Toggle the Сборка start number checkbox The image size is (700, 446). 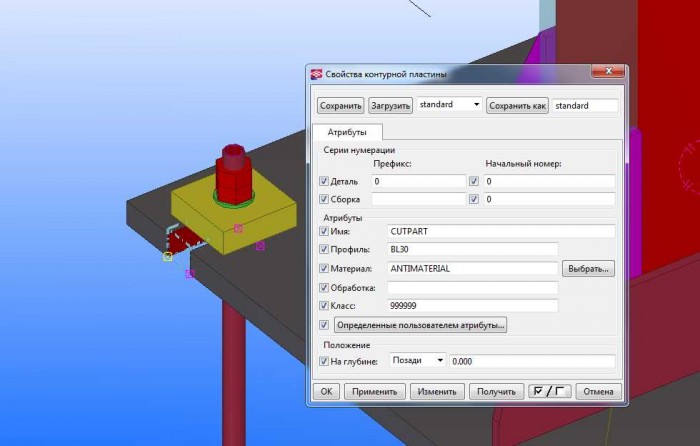point(474,199)
